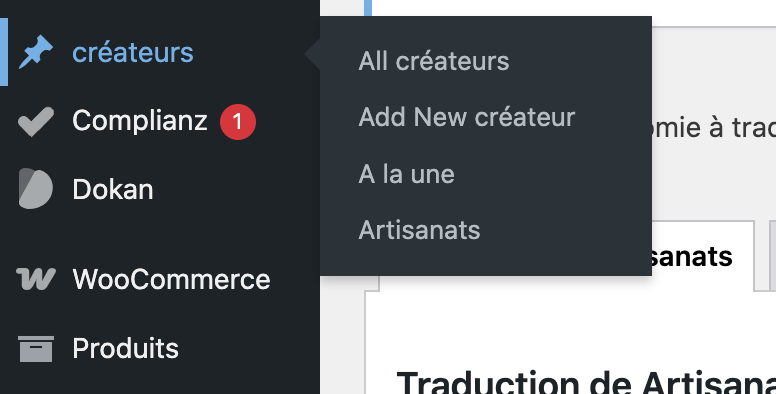Click the tab right of Artisanats tab
776x394 pixels.
pos(773,255)
